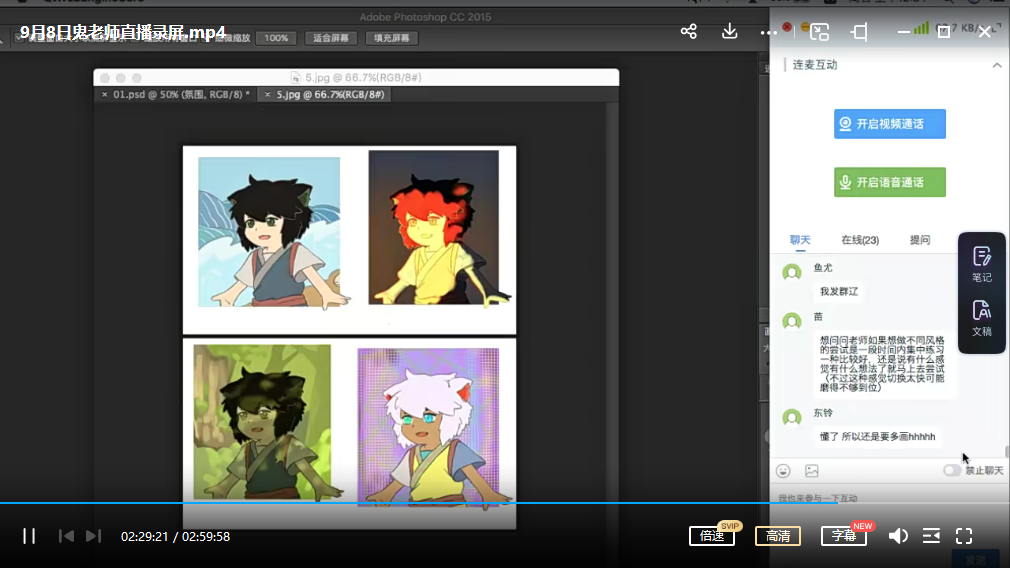Open the 笔记 notes sidebar tool
Screen dimensions: 1010x568
point(982,264)
